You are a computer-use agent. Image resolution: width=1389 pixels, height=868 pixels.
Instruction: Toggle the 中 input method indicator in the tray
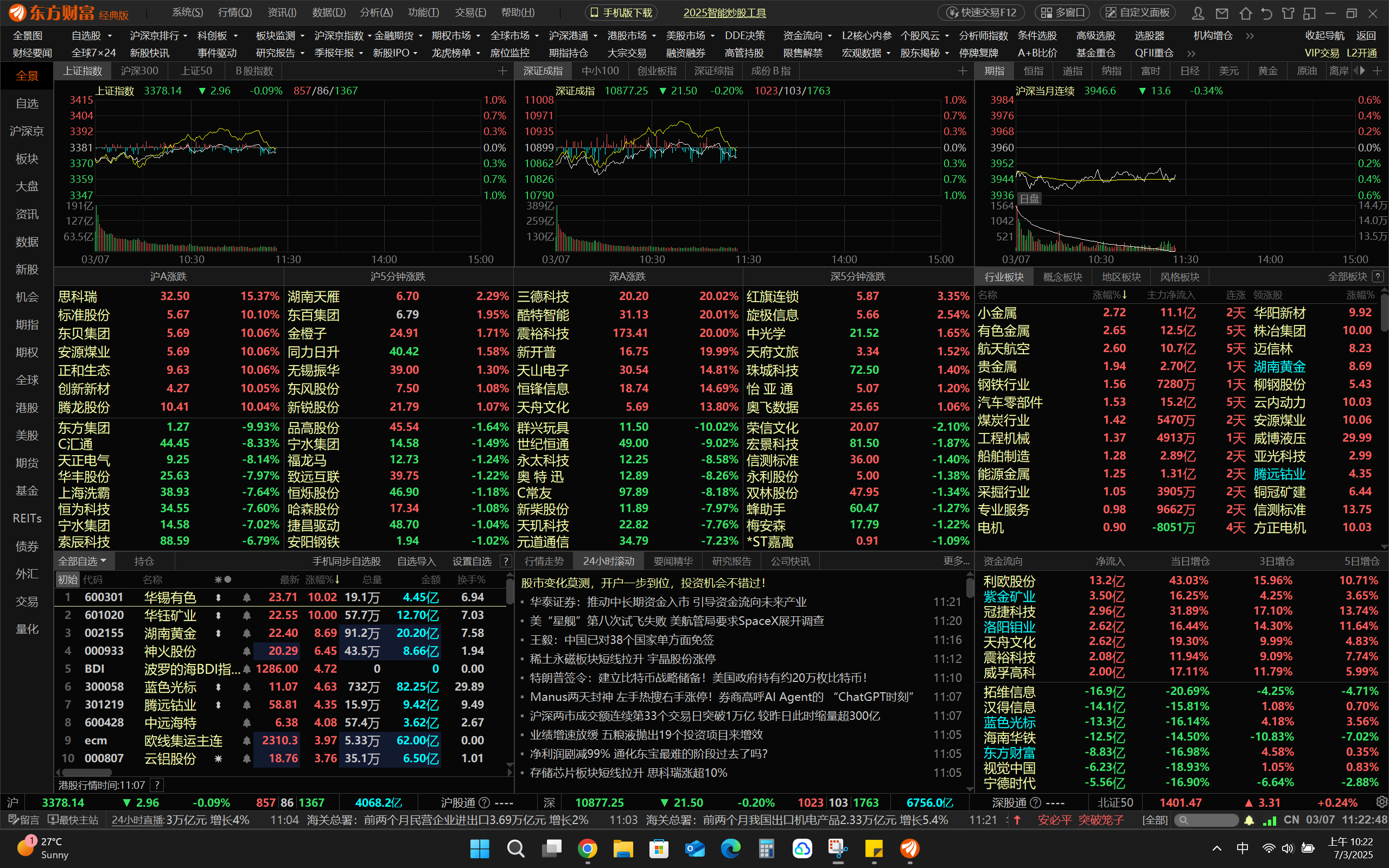[x=1242, y=848]
